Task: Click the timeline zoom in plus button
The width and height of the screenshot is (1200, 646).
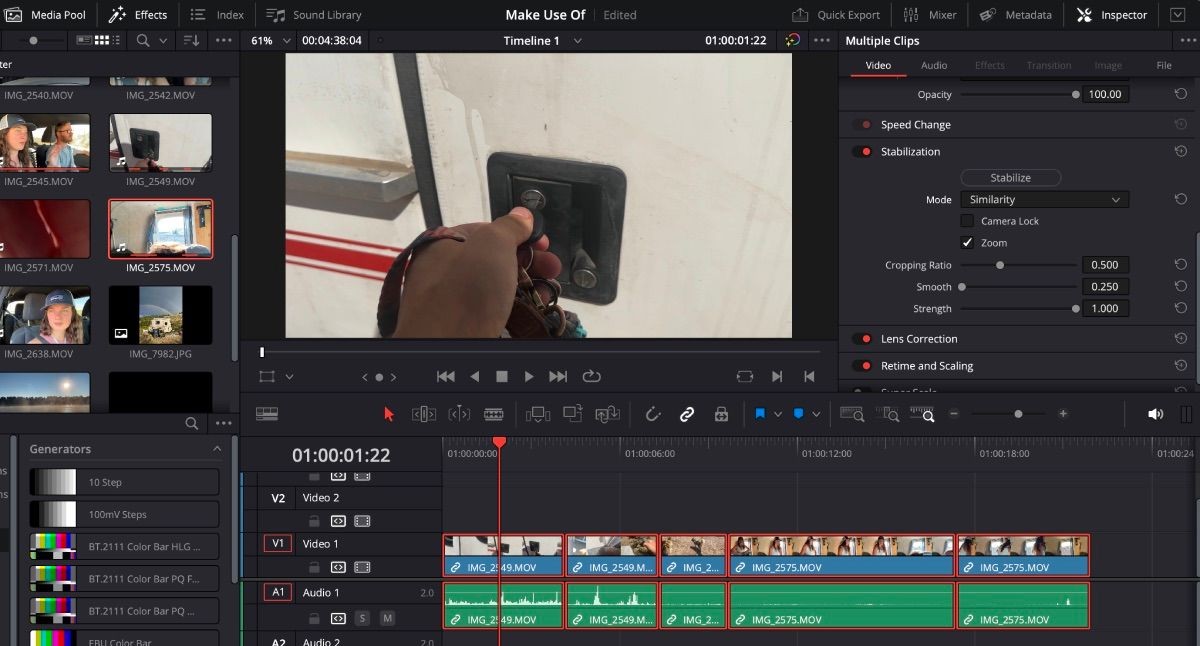Action: point(1063,414)
